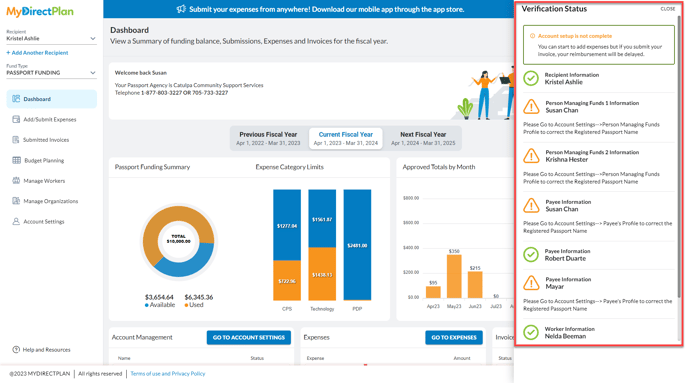Open Terms of use and Privacy Policy link

[168, 374]
